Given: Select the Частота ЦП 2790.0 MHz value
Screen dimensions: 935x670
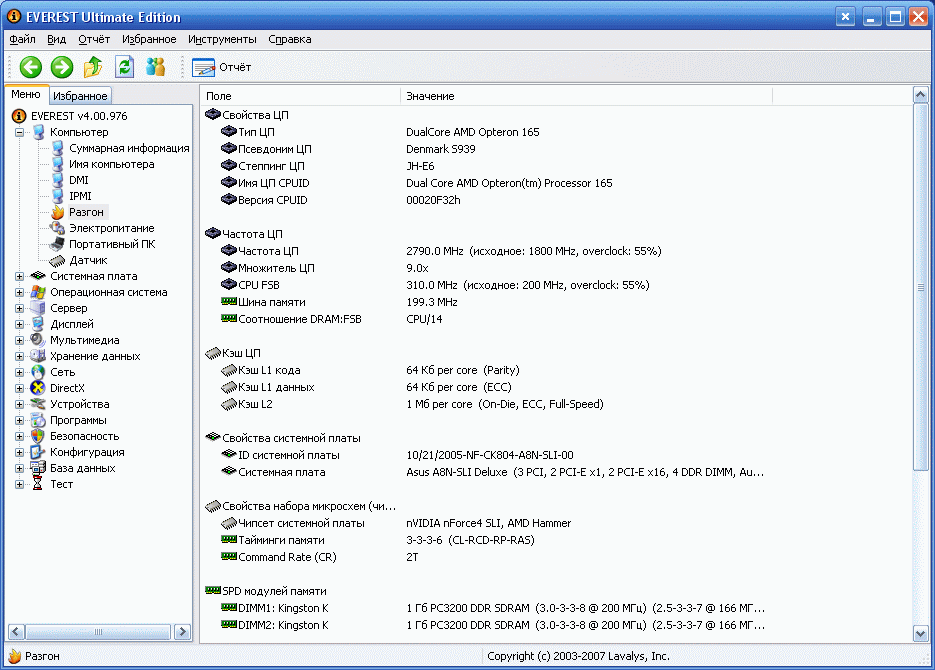Looking at the screenshot, I should pyautogui.click(x=534, y=251).
